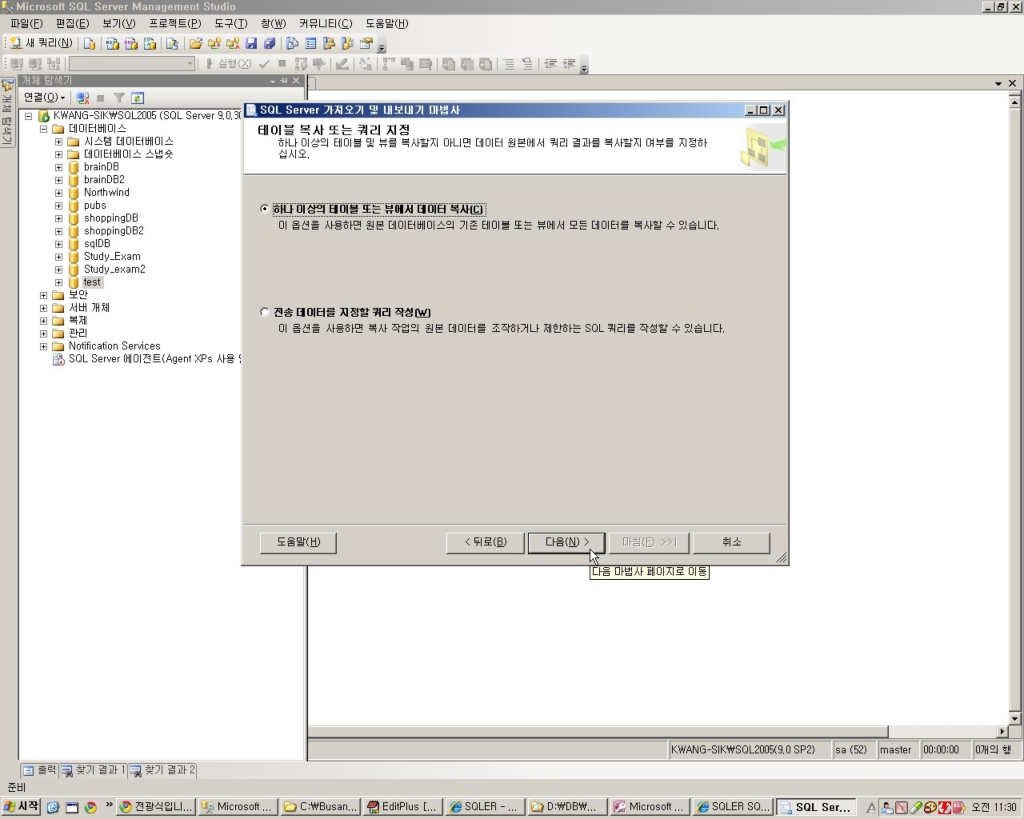Click the 시작 Start button on taskbar

pyautogui.click(x=21, y=807)
